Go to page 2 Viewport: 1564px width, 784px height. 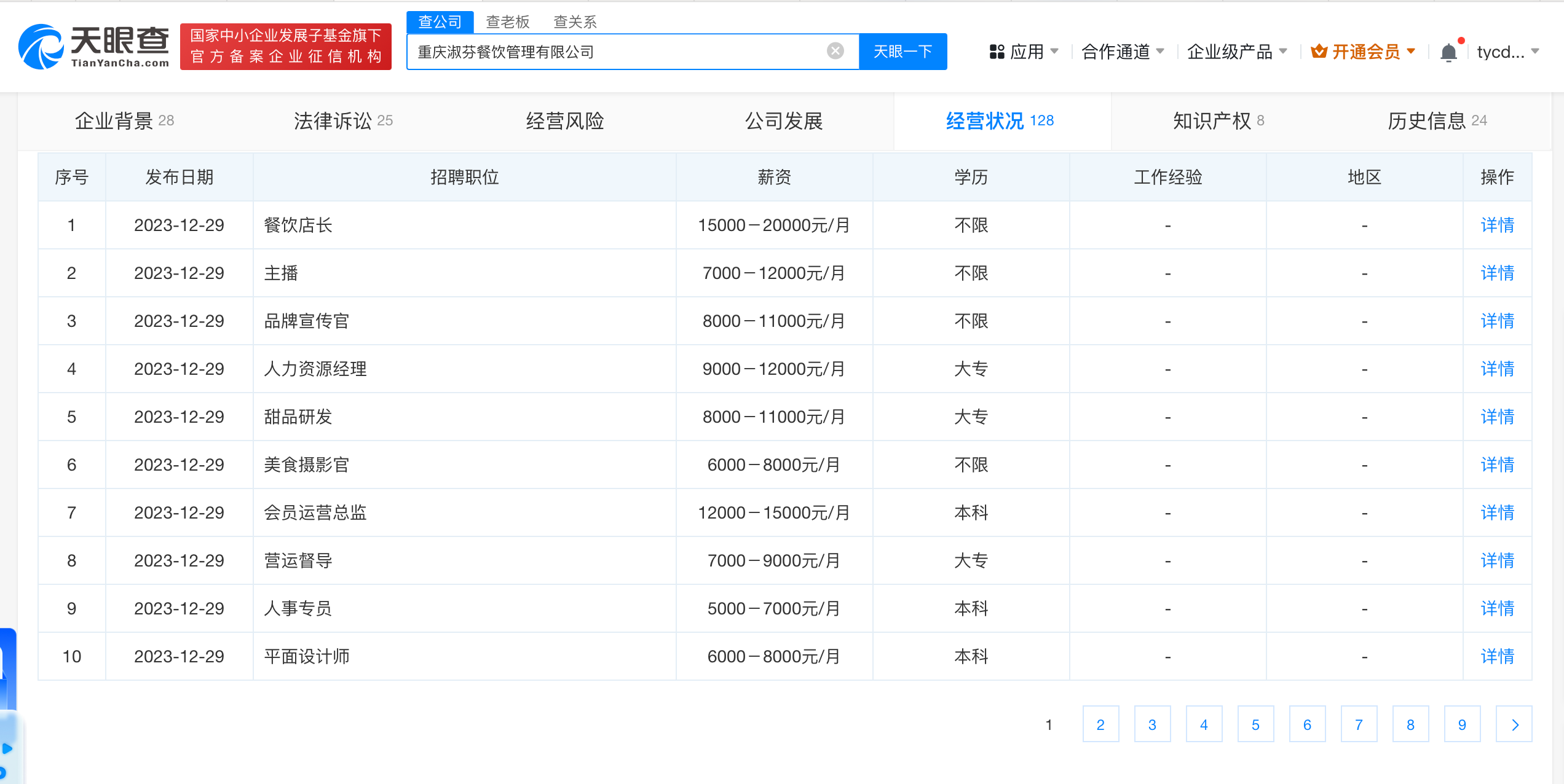(x=1100, y=724)
